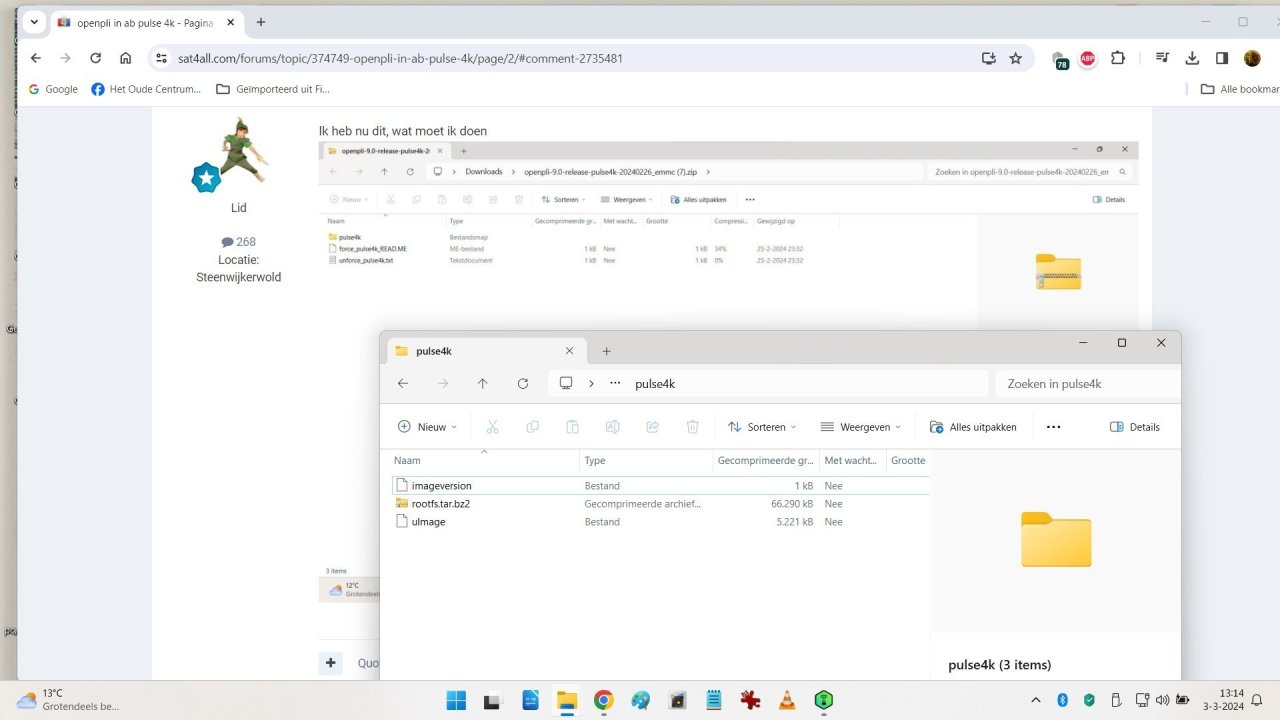Image resolution: width=1280 pixels, height=720 pixels.
Task: Open Het Oude Centrum bookmark
Action: tap(146, 89)
